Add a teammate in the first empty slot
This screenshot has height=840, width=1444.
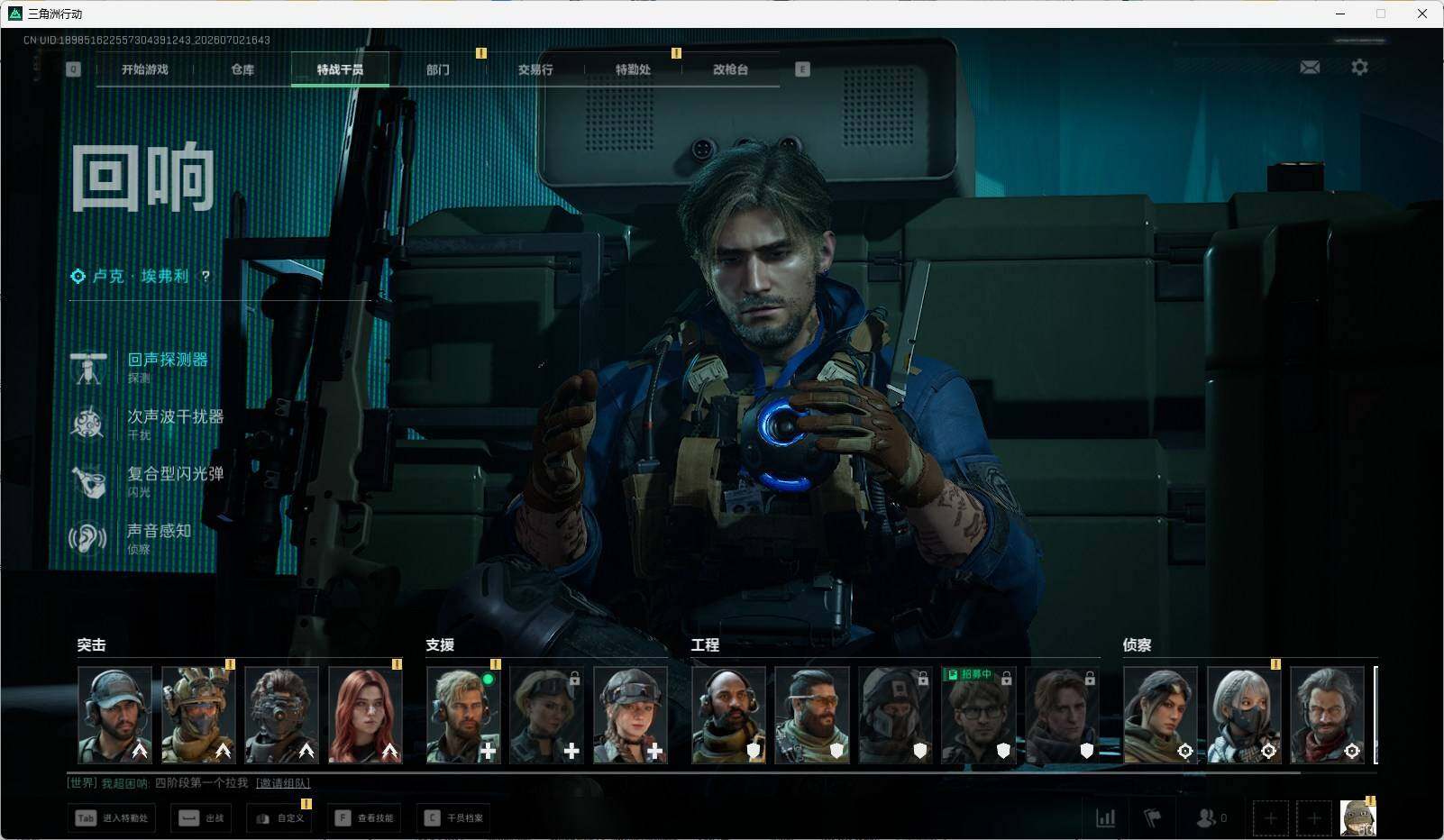pos(1270,817)
